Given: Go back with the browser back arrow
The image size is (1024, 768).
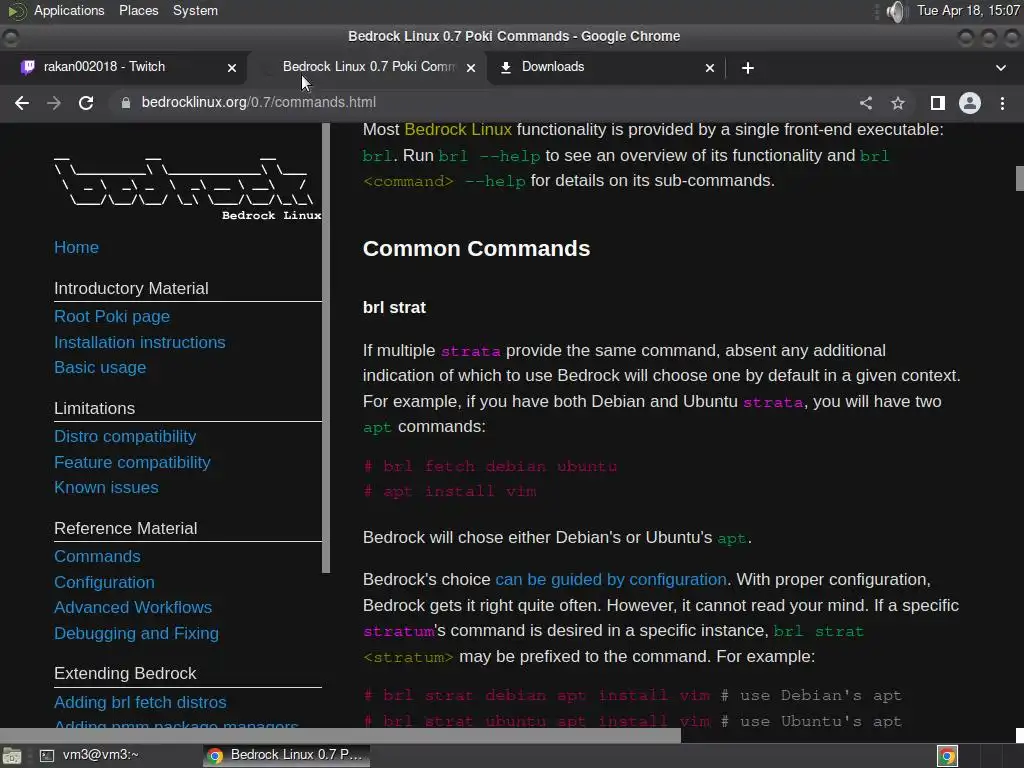Looking at the screenshot, I should click(22, 103).
